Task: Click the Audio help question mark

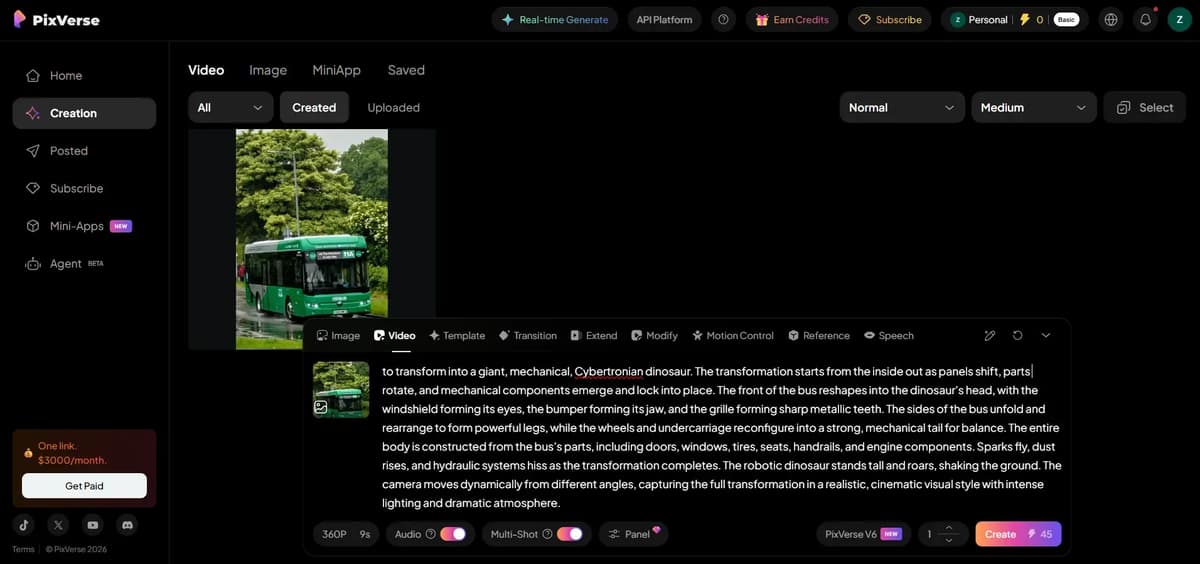Action: pos(430,534)
